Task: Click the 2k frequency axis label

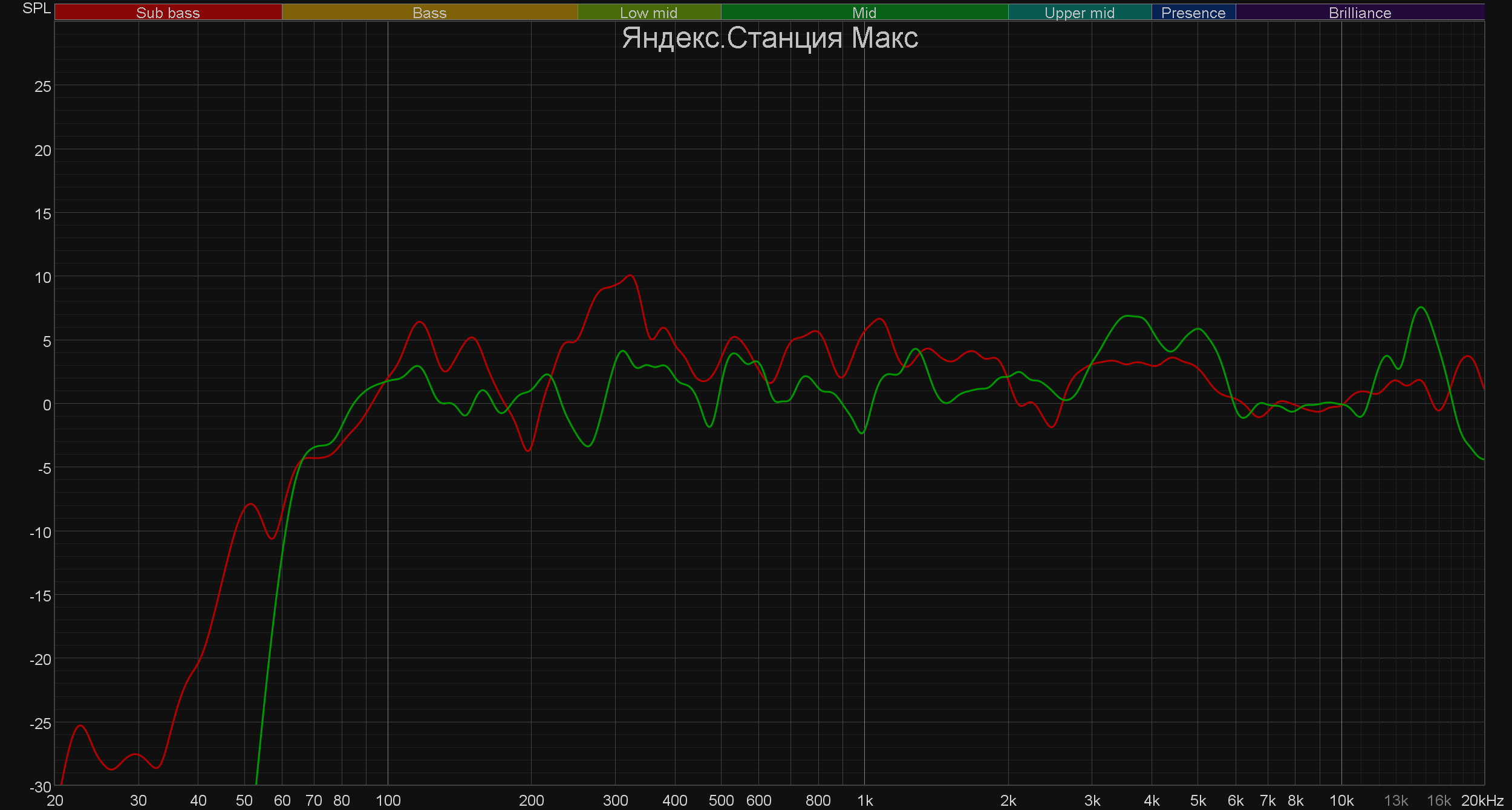Action: coord(1008,800)
